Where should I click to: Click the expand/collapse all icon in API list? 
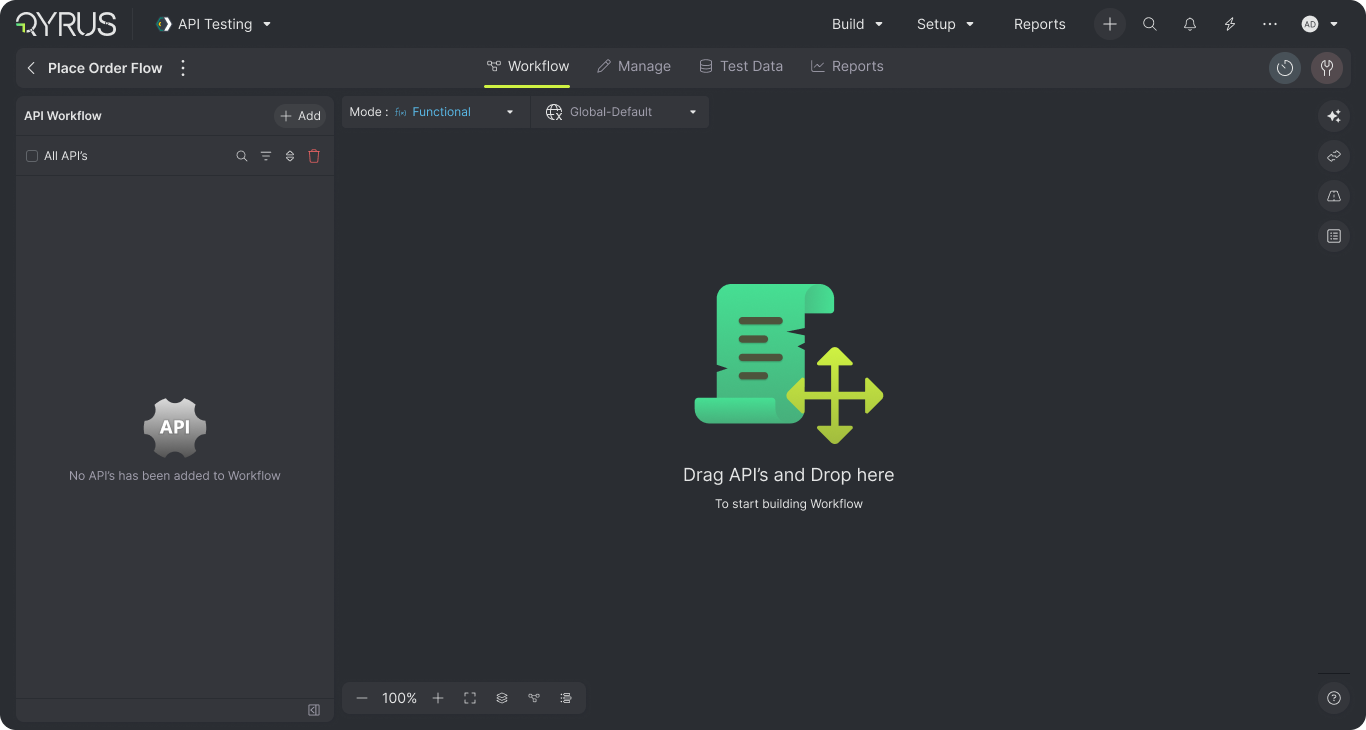[x=290, y=156]
